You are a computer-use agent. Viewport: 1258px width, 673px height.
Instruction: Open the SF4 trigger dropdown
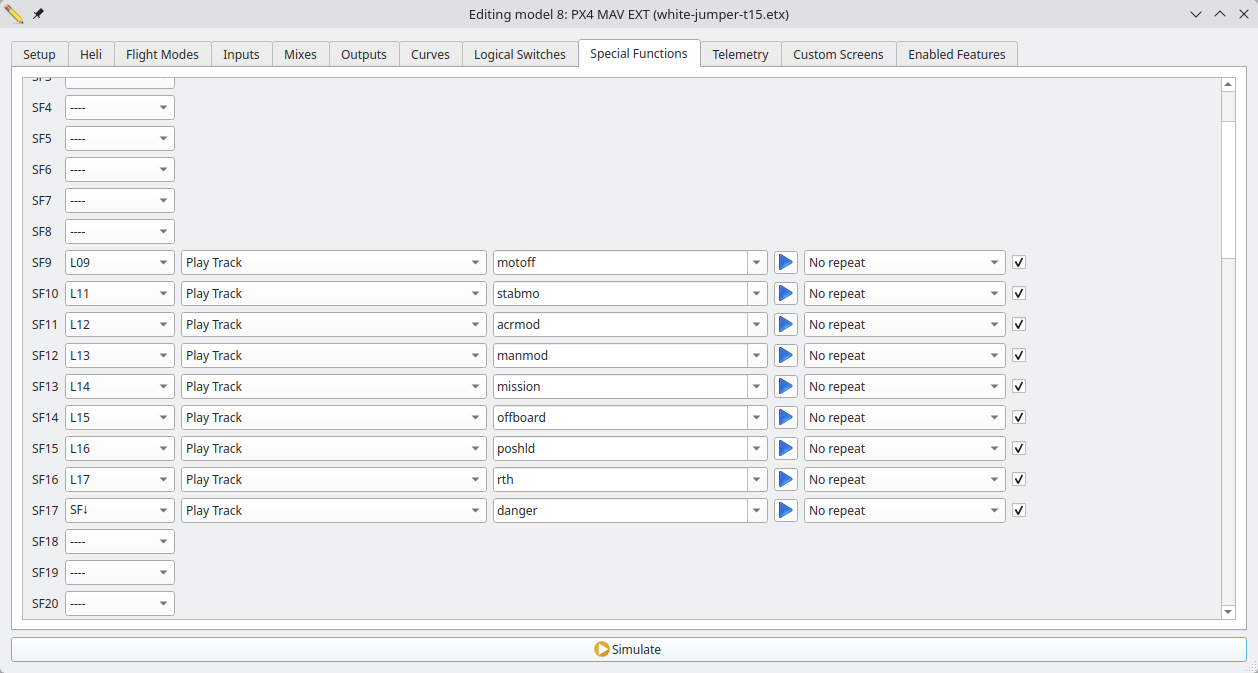[119, 107]
